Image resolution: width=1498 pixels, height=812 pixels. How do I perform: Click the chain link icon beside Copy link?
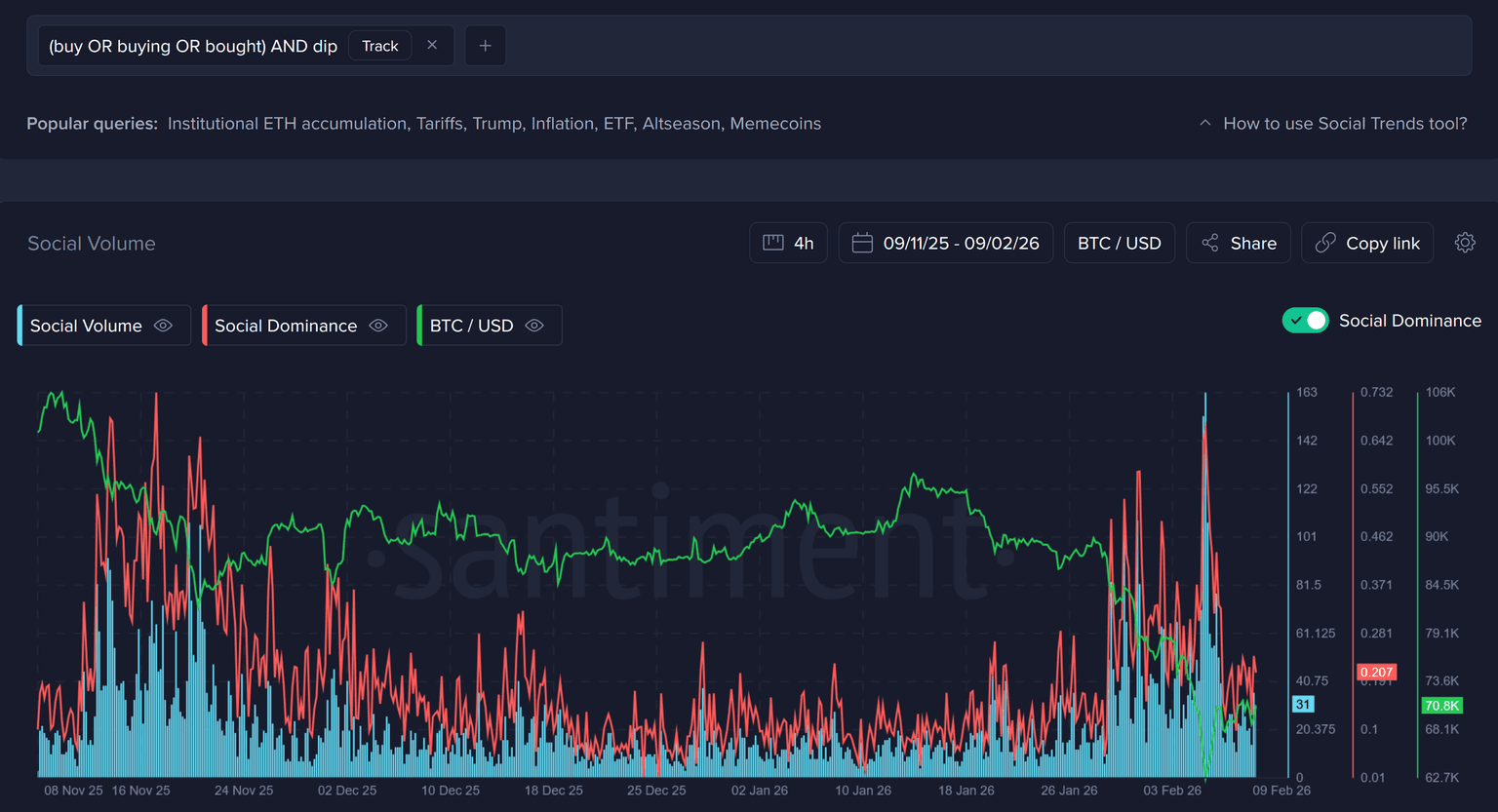[x=1325, y=243]
